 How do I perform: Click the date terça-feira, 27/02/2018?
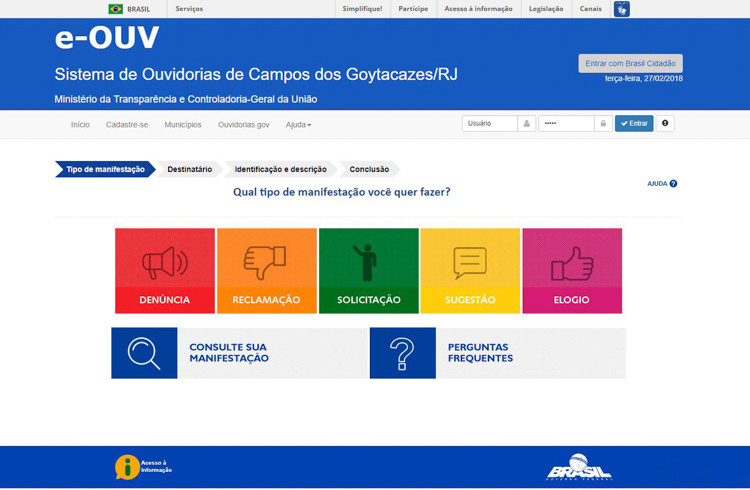644,78
